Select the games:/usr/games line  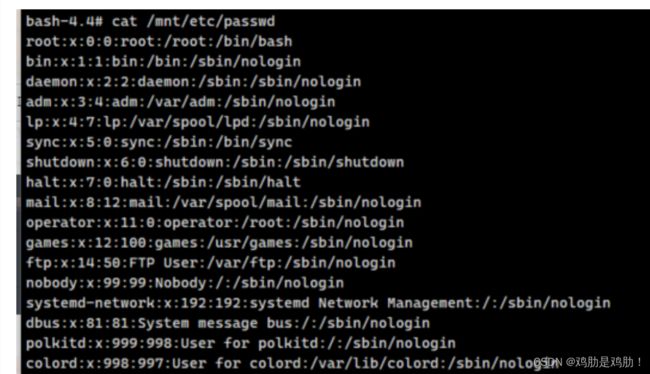219,243
